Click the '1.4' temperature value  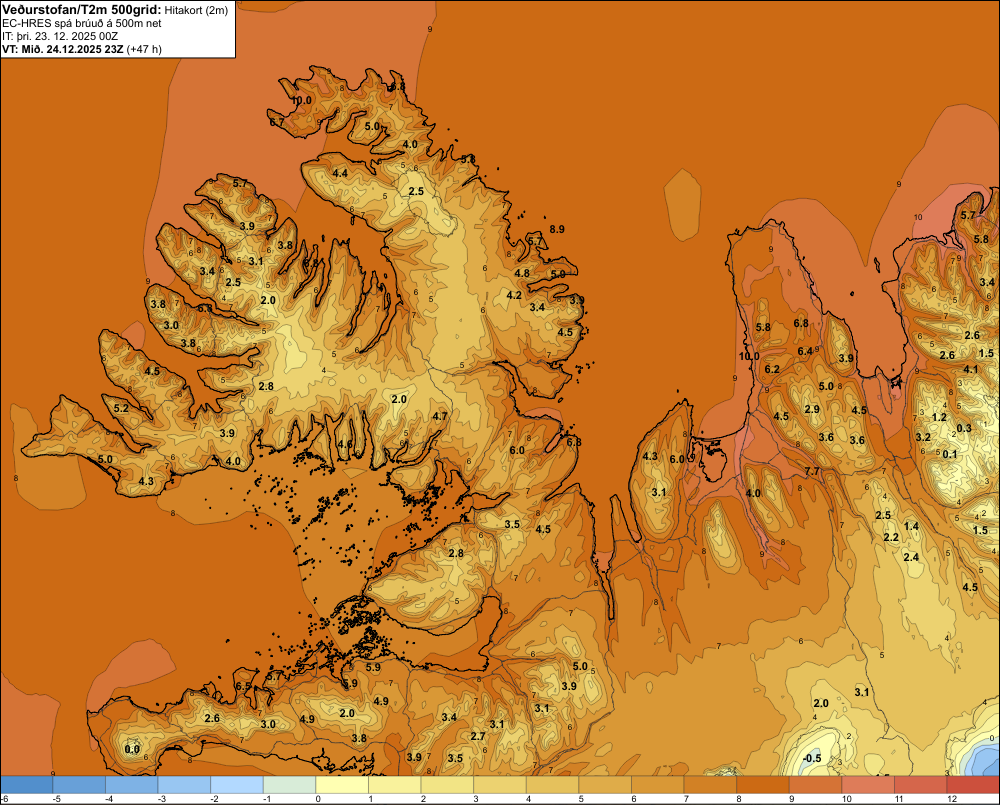pyautogui.click(x=911, y=526)
